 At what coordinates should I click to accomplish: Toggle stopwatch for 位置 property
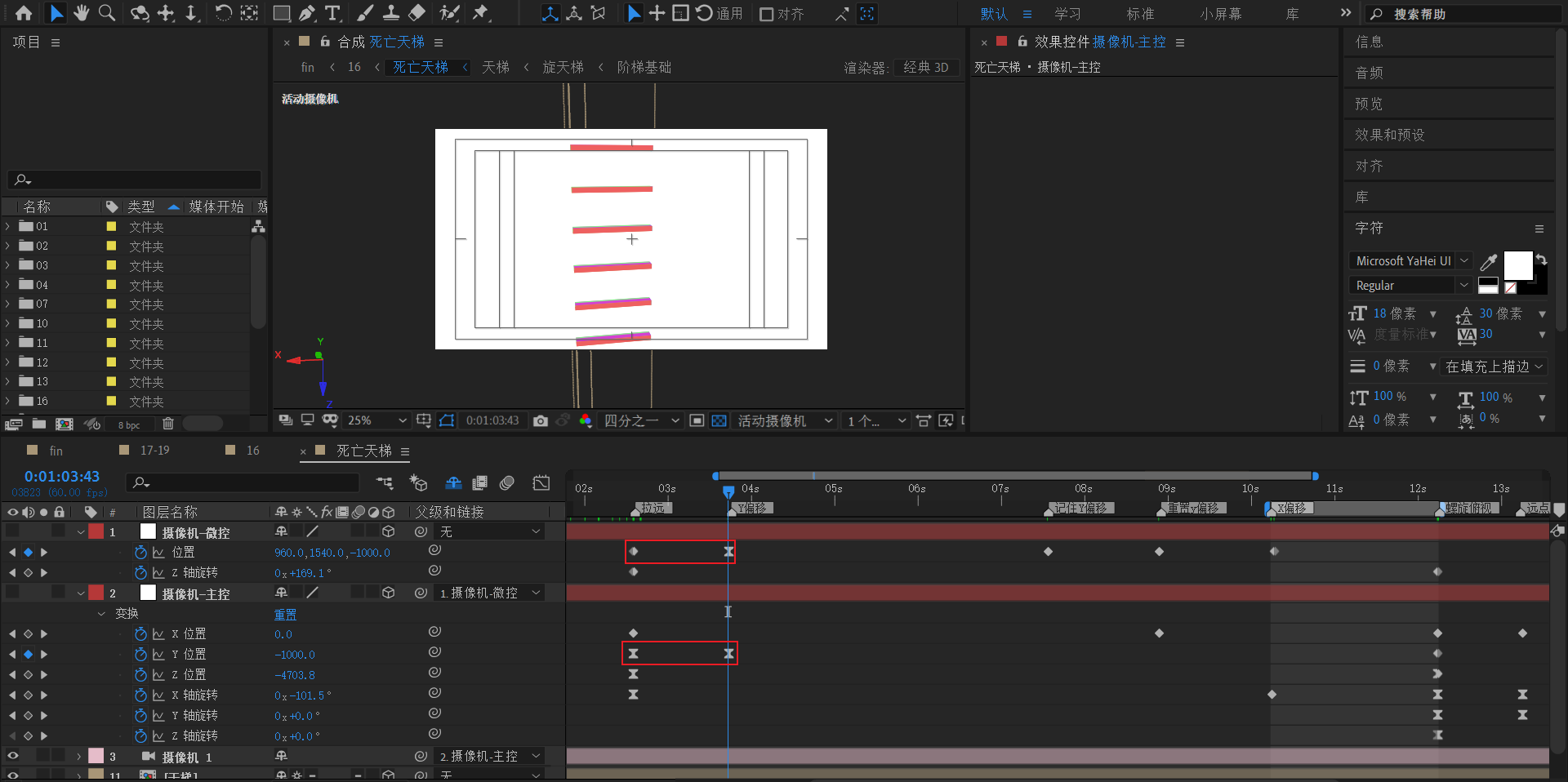pyautogui.click(x=141, y=553)
